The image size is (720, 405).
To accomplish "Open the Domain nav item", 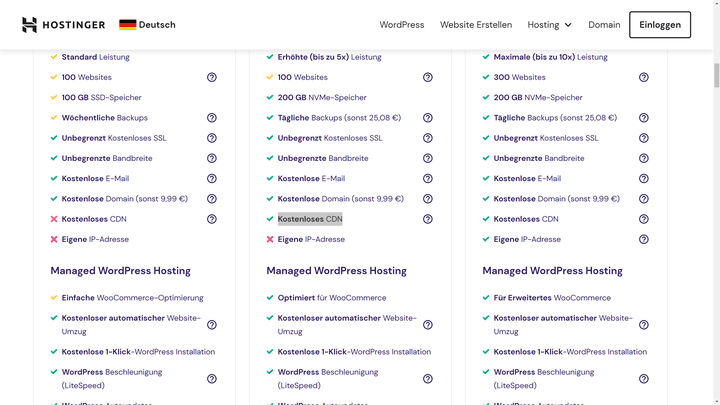I will click(604, 25).
